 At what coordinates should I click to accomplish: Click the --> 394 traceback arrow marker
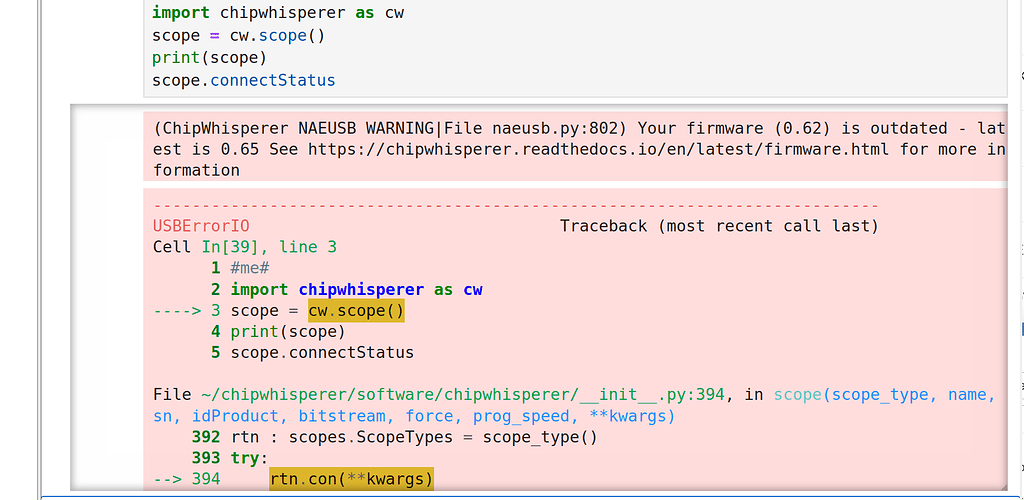coord(185,480)
